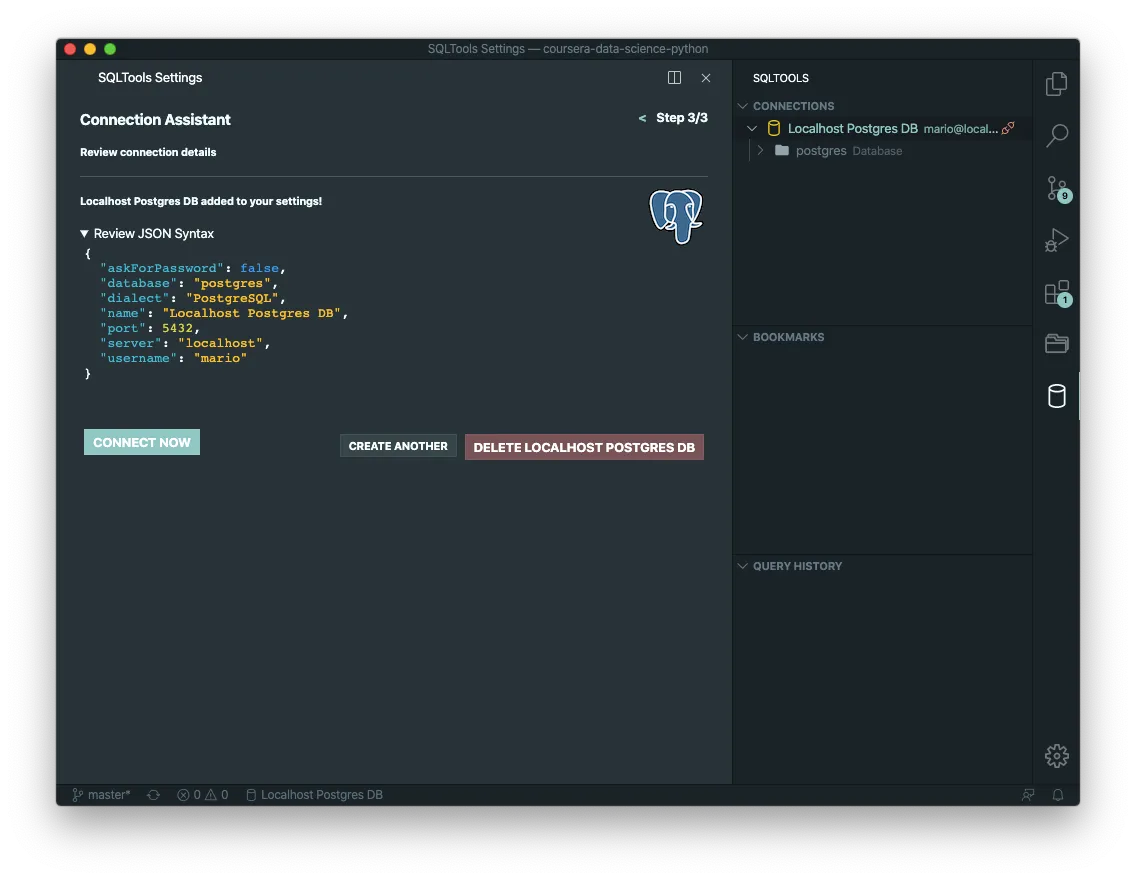Click the "mario" username value

point(220,358)
